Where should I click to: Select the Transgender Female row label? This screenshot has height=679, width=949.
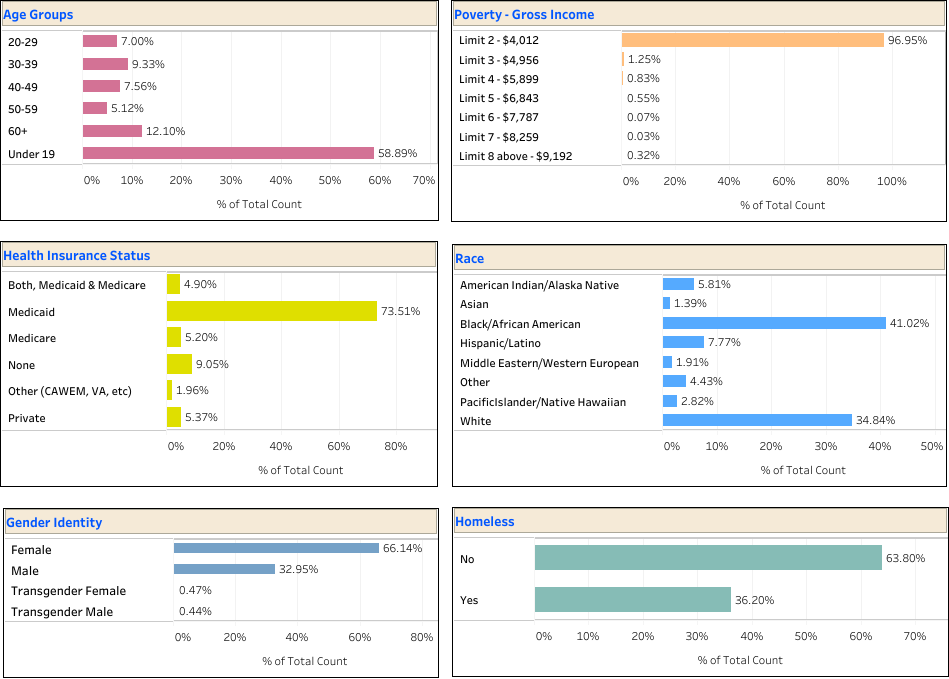[x=69, y=591]
